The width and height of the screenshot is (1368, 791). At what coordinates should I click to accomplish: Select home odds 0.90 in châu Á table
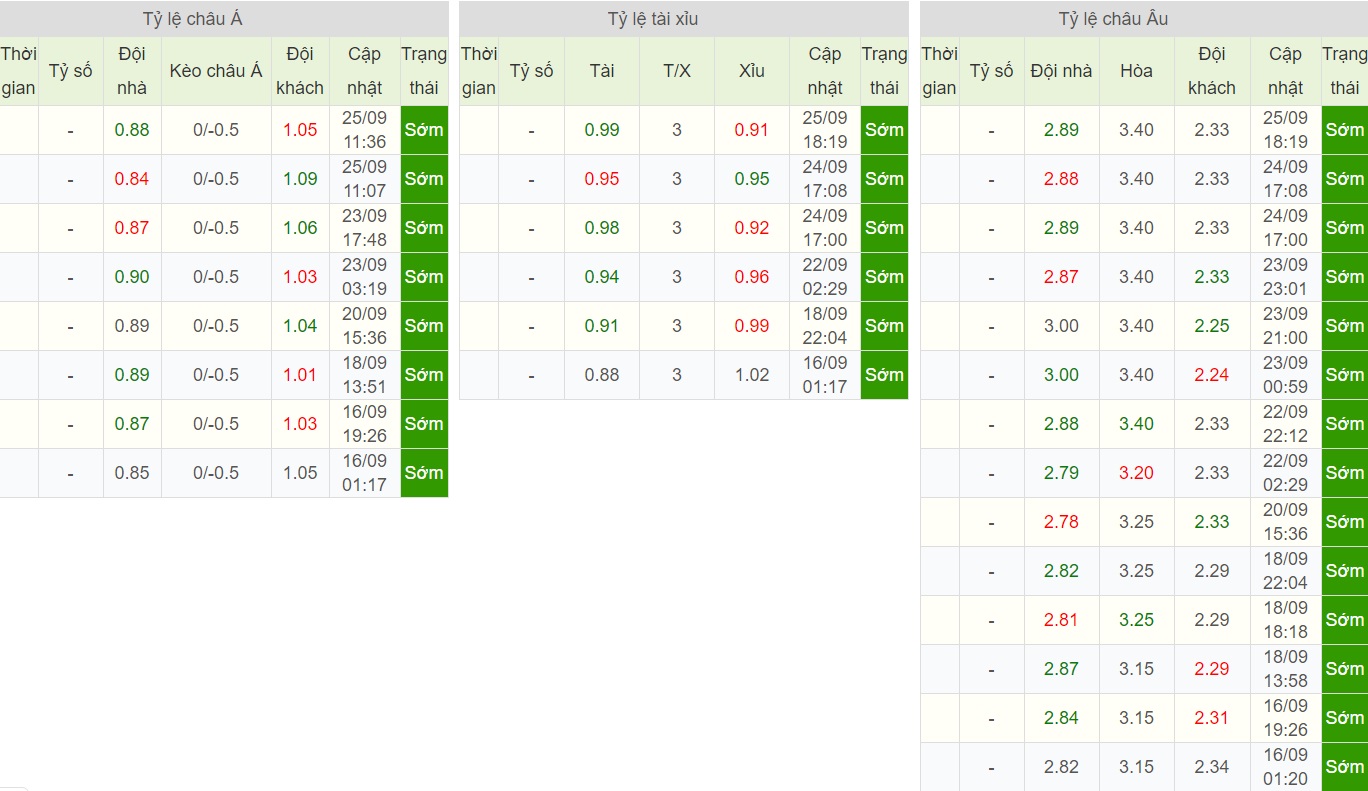point(132,277)
